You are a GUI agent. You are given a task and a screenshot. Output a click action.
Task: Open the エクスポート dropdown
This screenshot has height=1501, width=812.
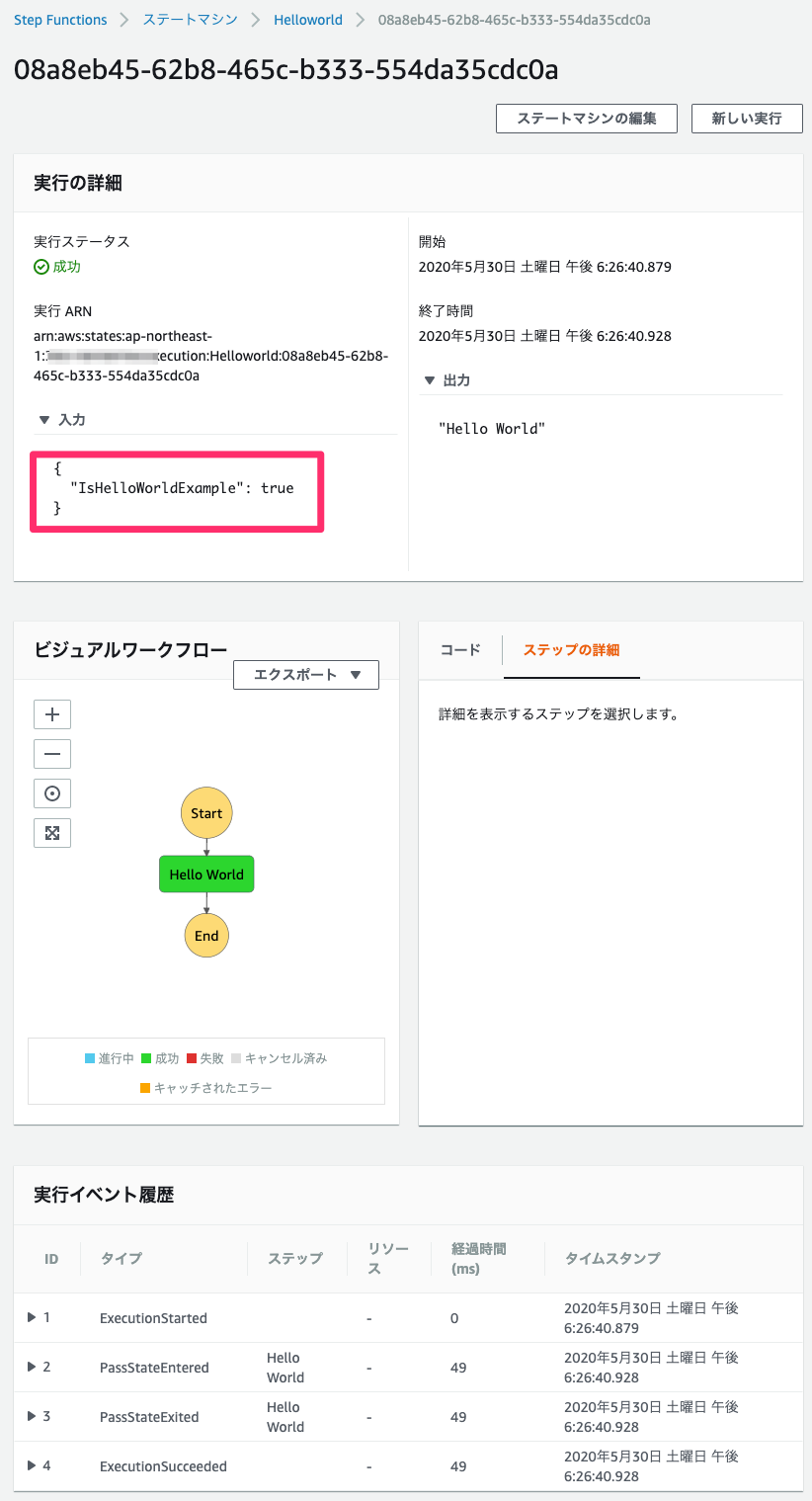(x=305, y=675)
